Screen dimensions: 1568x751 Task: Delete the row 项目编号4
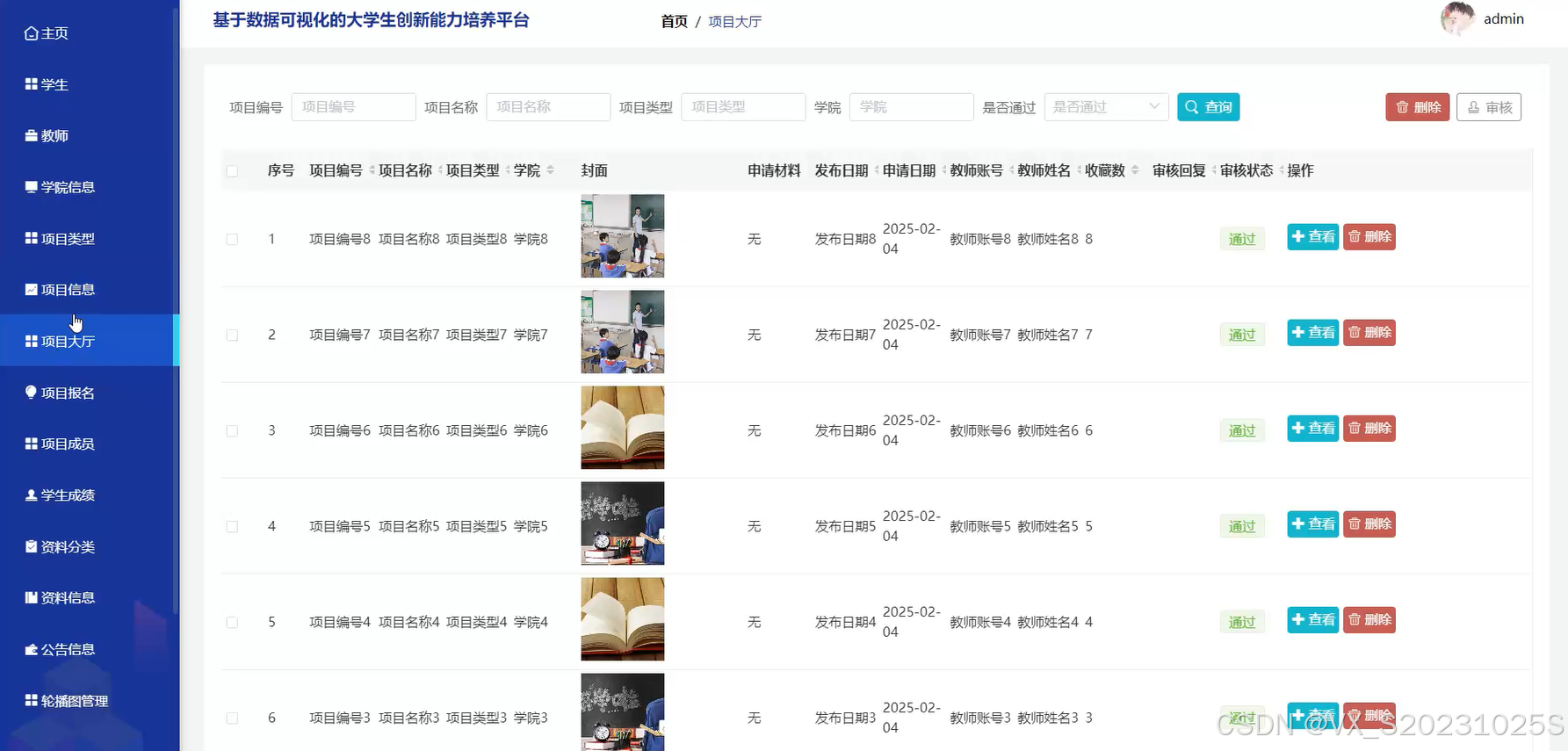[1369, 620]
